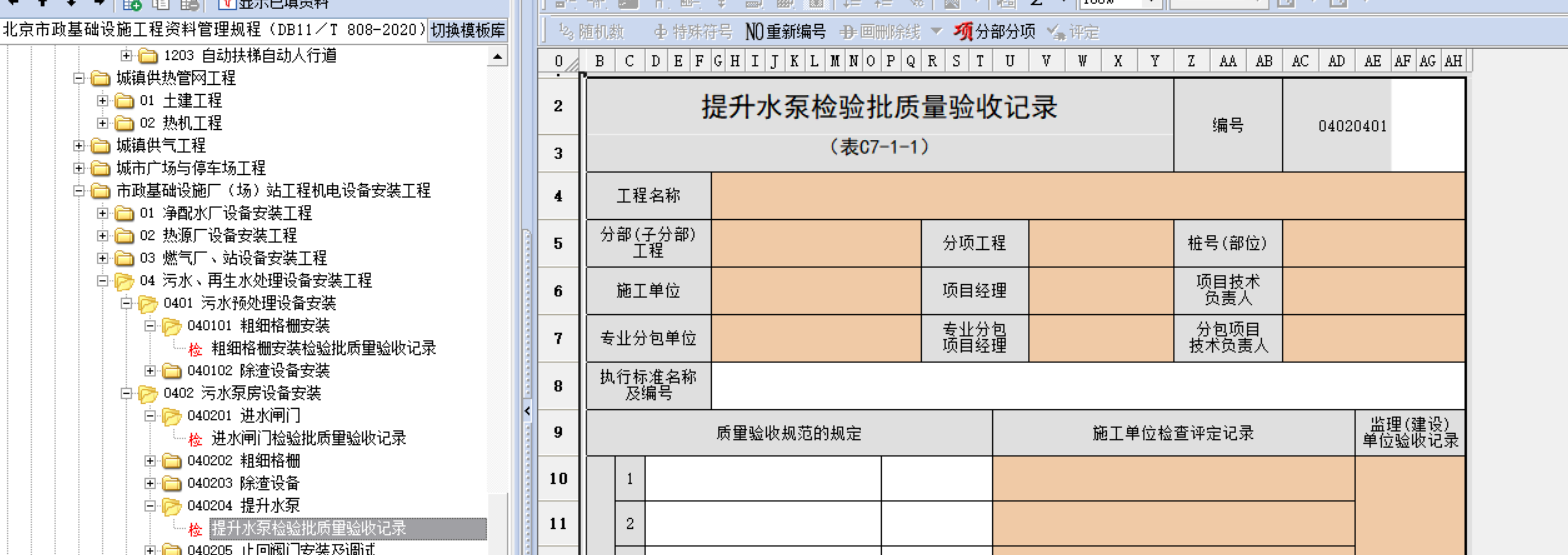The image size is (1568, 555).
Task: Click the 桩号(部位) input cell
Action: click(1373, 243)
